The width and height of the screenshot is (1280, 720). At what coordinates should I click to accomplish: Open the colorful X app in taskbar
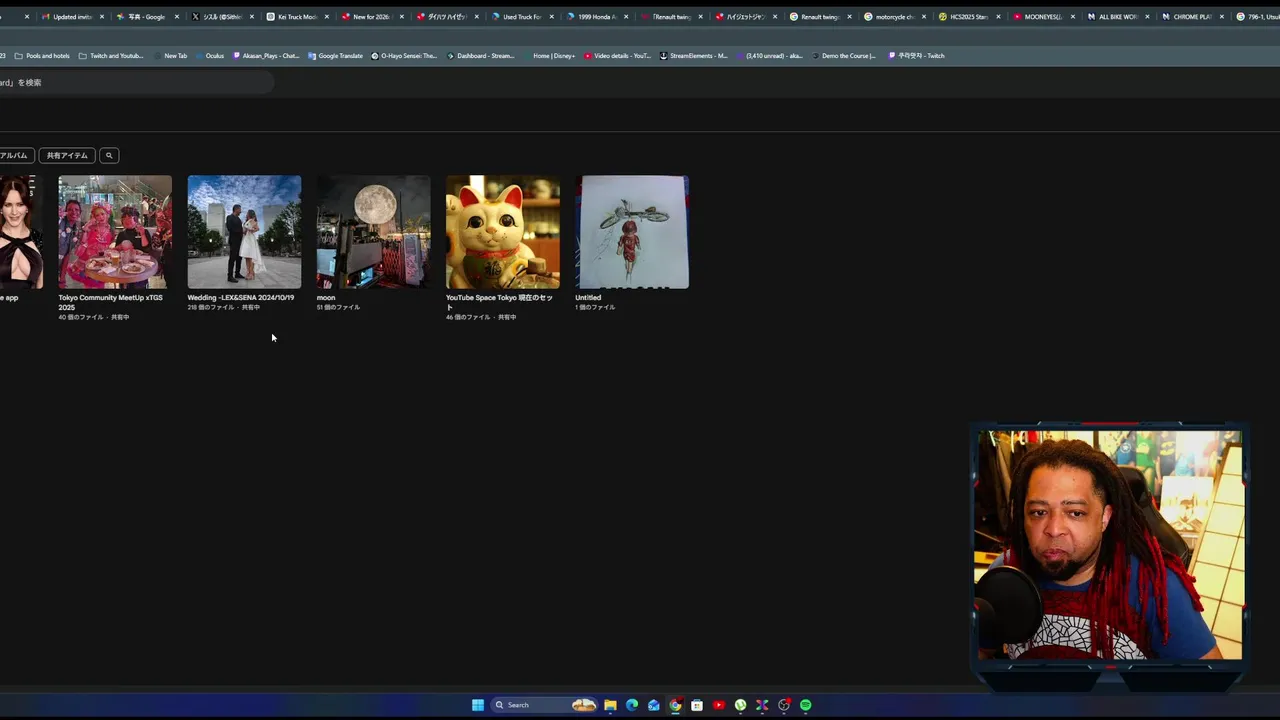[x=762, y=705]
